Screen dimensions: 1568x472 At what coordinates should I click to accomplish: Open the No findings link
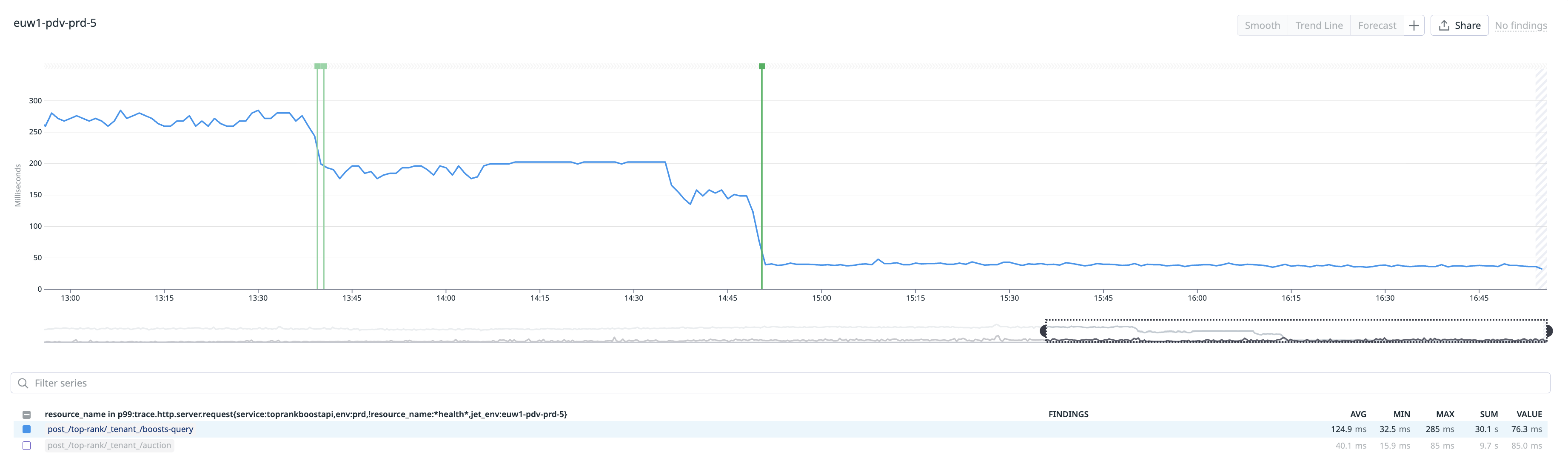(1520, 26)
